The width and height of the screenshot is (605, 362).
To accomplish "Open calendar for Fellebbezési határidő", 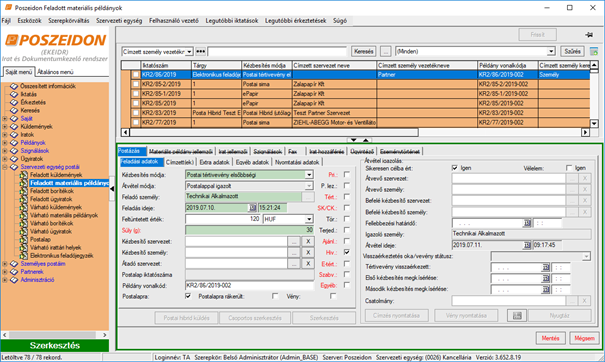I will point(527,223).
